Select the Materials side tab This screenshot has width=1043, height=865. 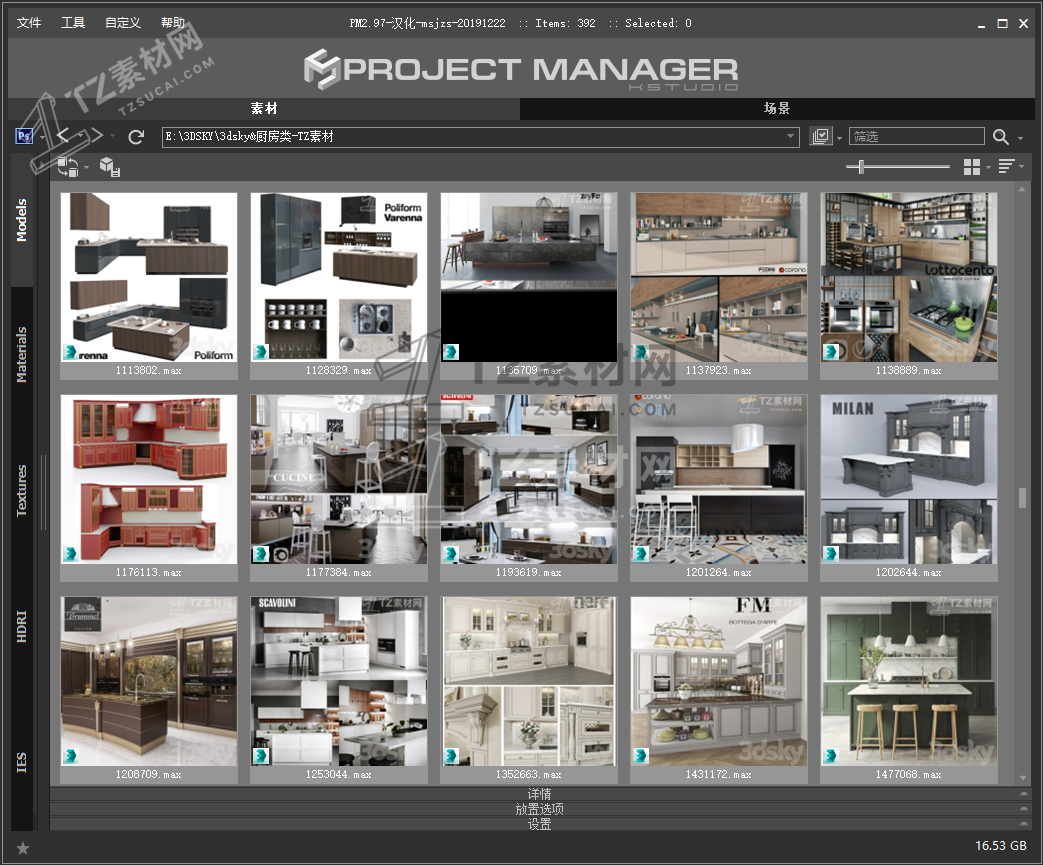coord(22,355)
